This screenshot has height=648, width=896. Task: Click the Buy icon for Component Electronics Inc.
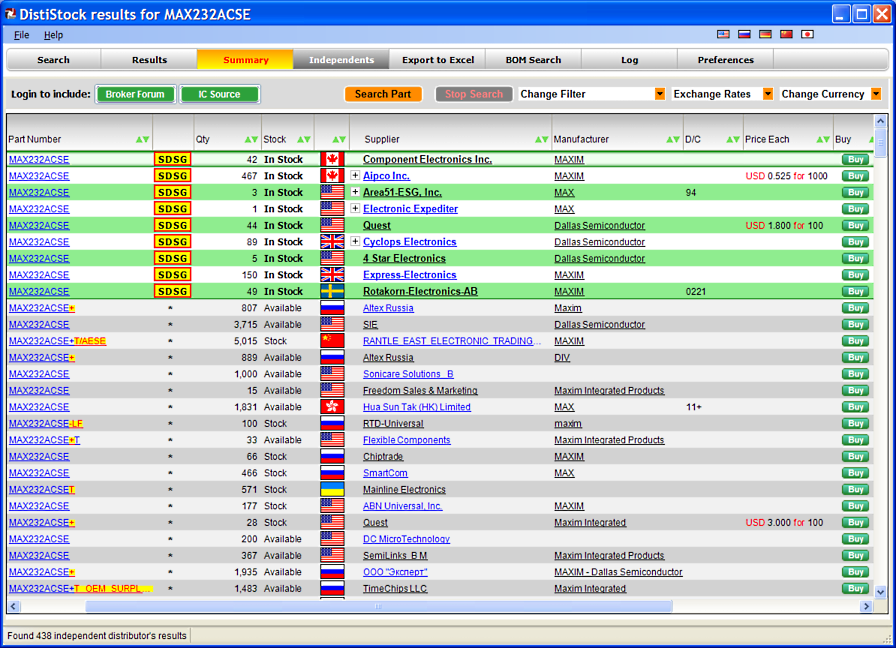(x=855, y=159)
